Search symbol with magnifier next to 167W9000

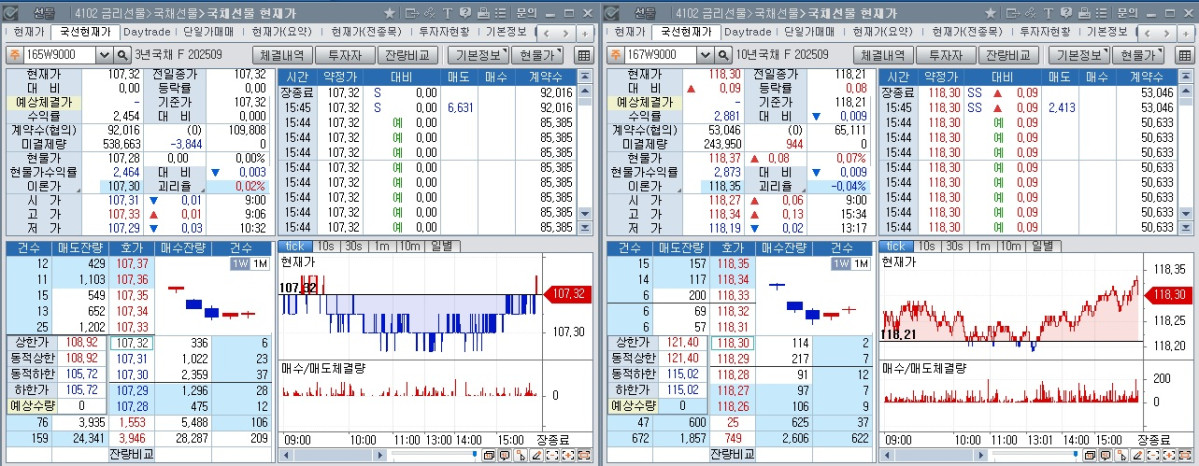(x=723, y=55)
